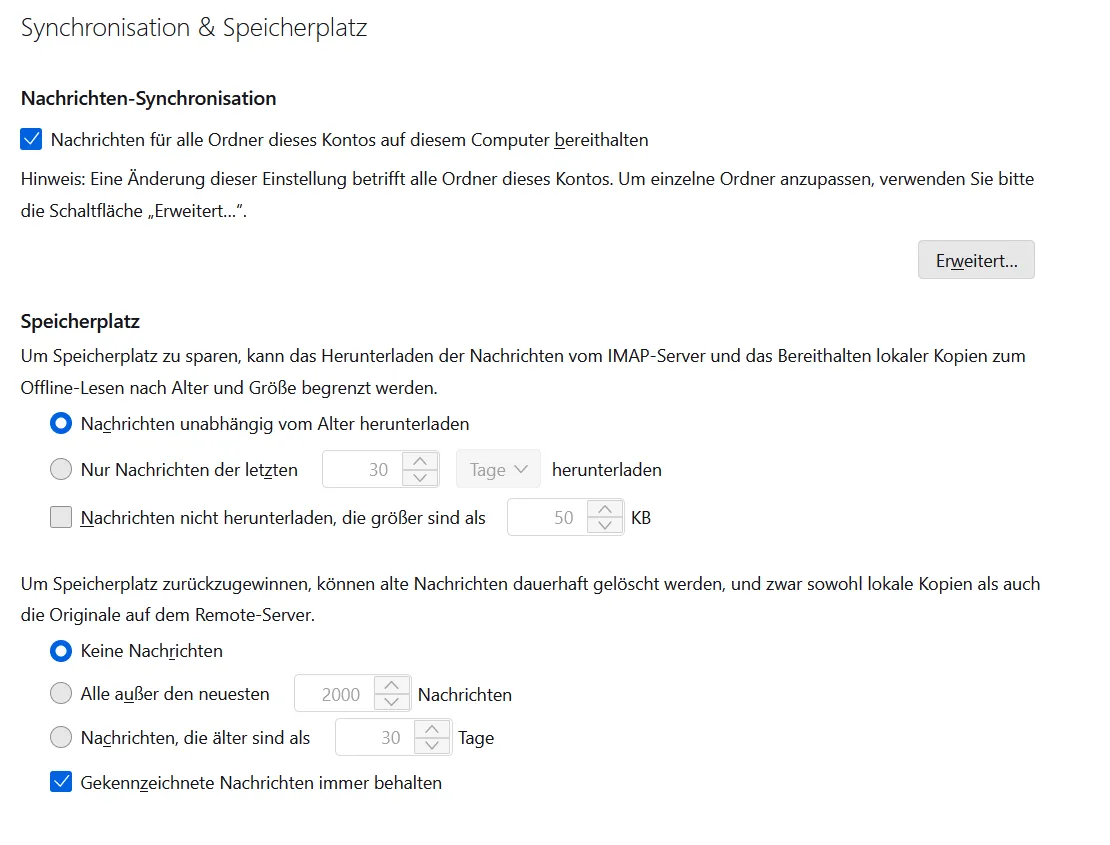1110x845 pixels.
Task: Decrease older-than days spinner down arrow
Action: pyautogui.click(x=432, y=745)
